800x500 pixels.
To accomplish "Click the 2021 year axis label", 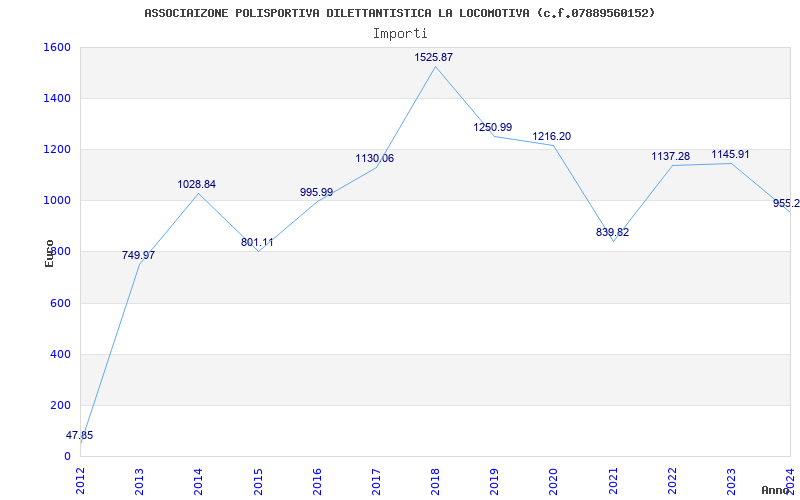I will click(x=613, y=481).
